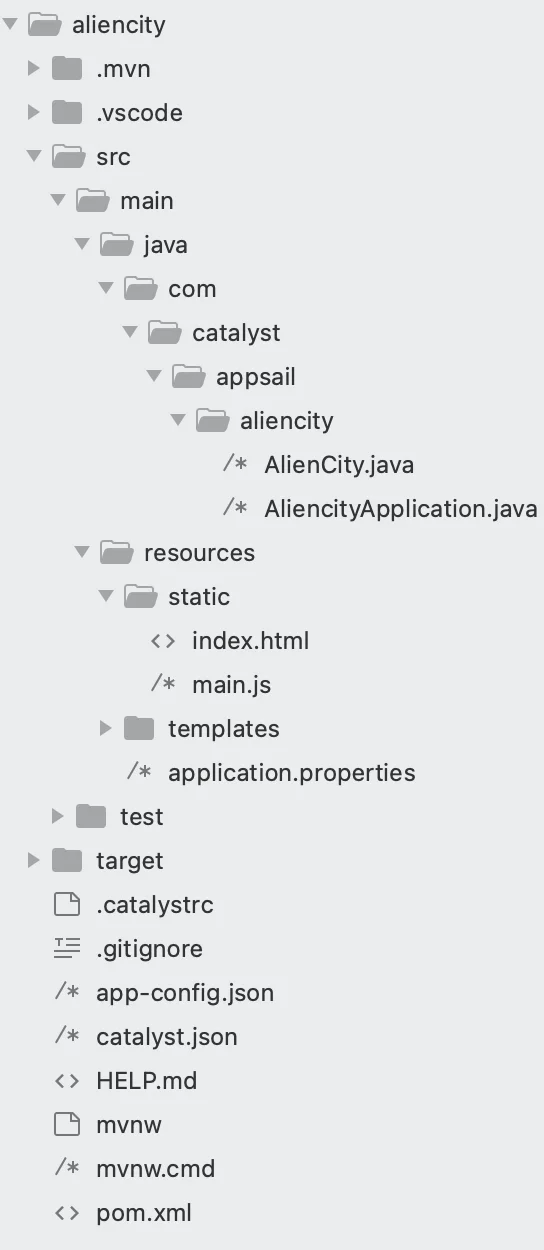Image resolution: width=544 pixels, height=1250 pixels.
Task: Click the code icon beside index.html
Action: tap(163, 641)
